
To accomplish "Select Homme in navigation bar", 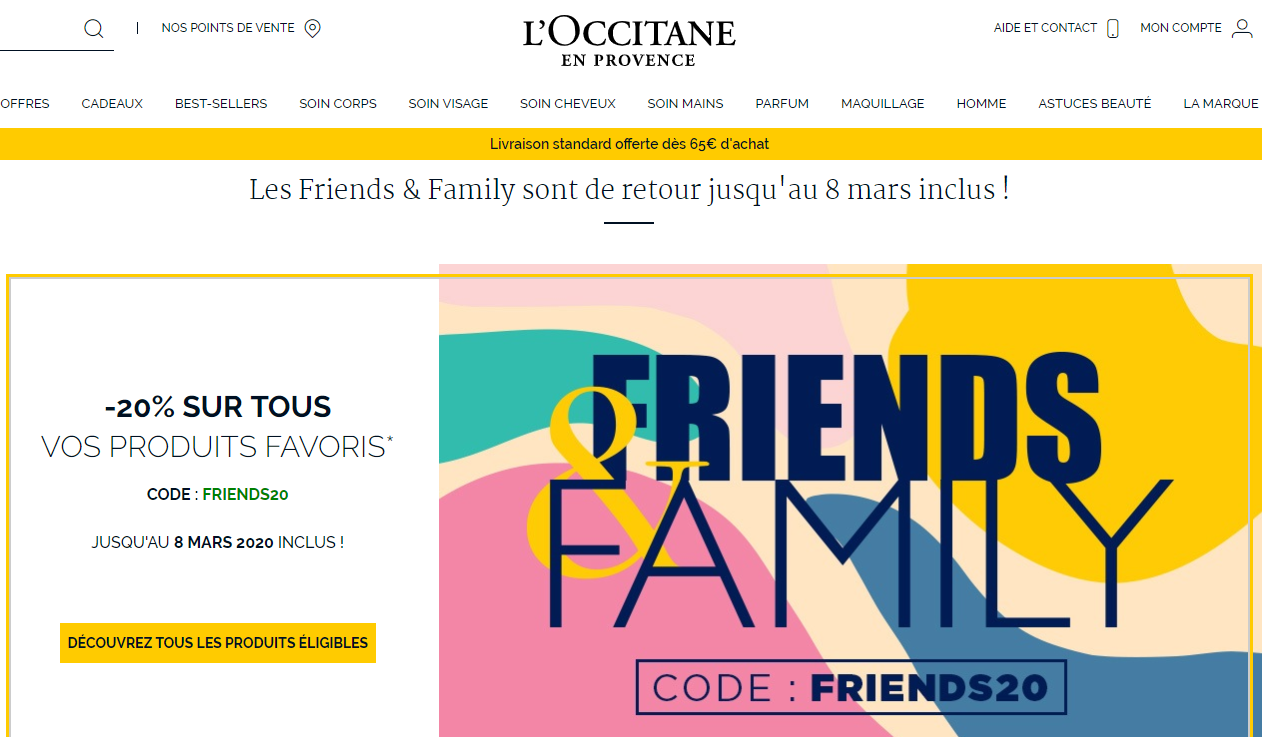I will click(981, 103).
